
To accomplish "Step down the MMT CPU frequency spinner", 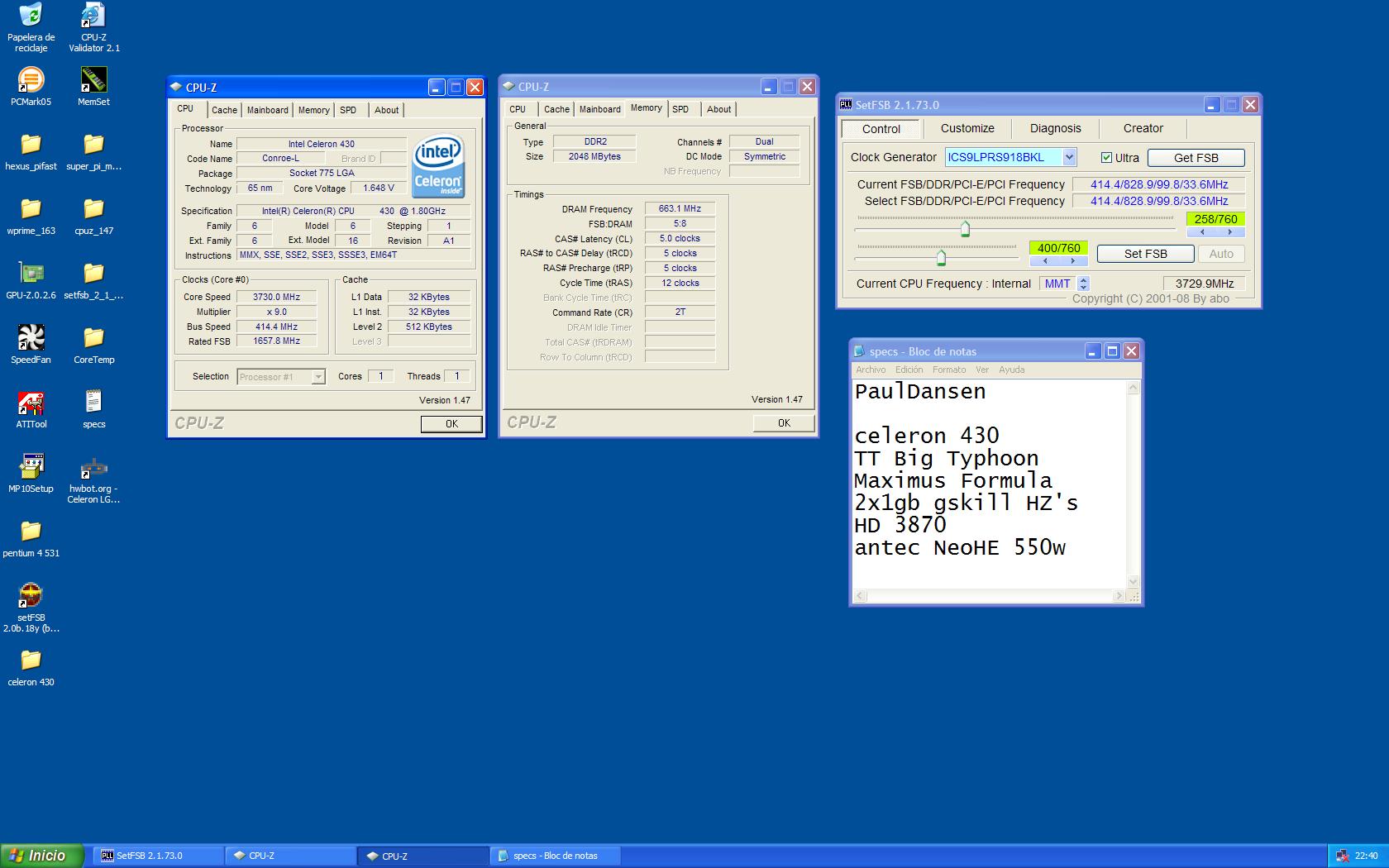I will pos(1083,287).
